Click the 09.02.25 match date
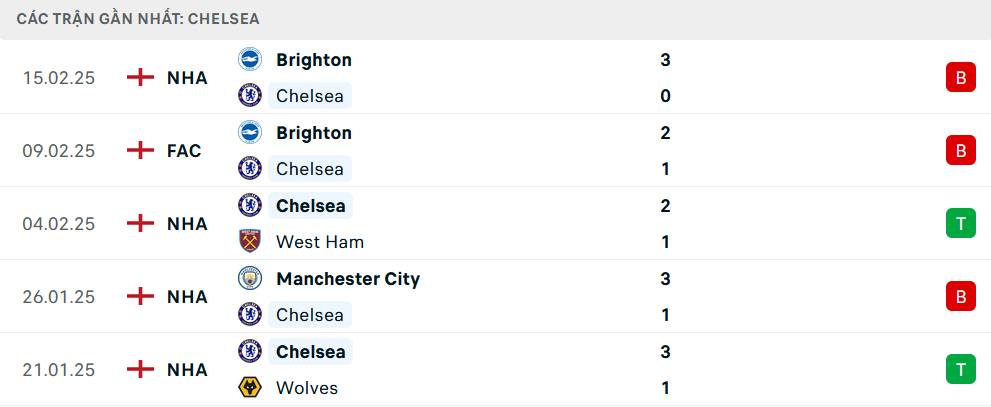991x407 pixels. pyautogui.click(x=59, y=151)
